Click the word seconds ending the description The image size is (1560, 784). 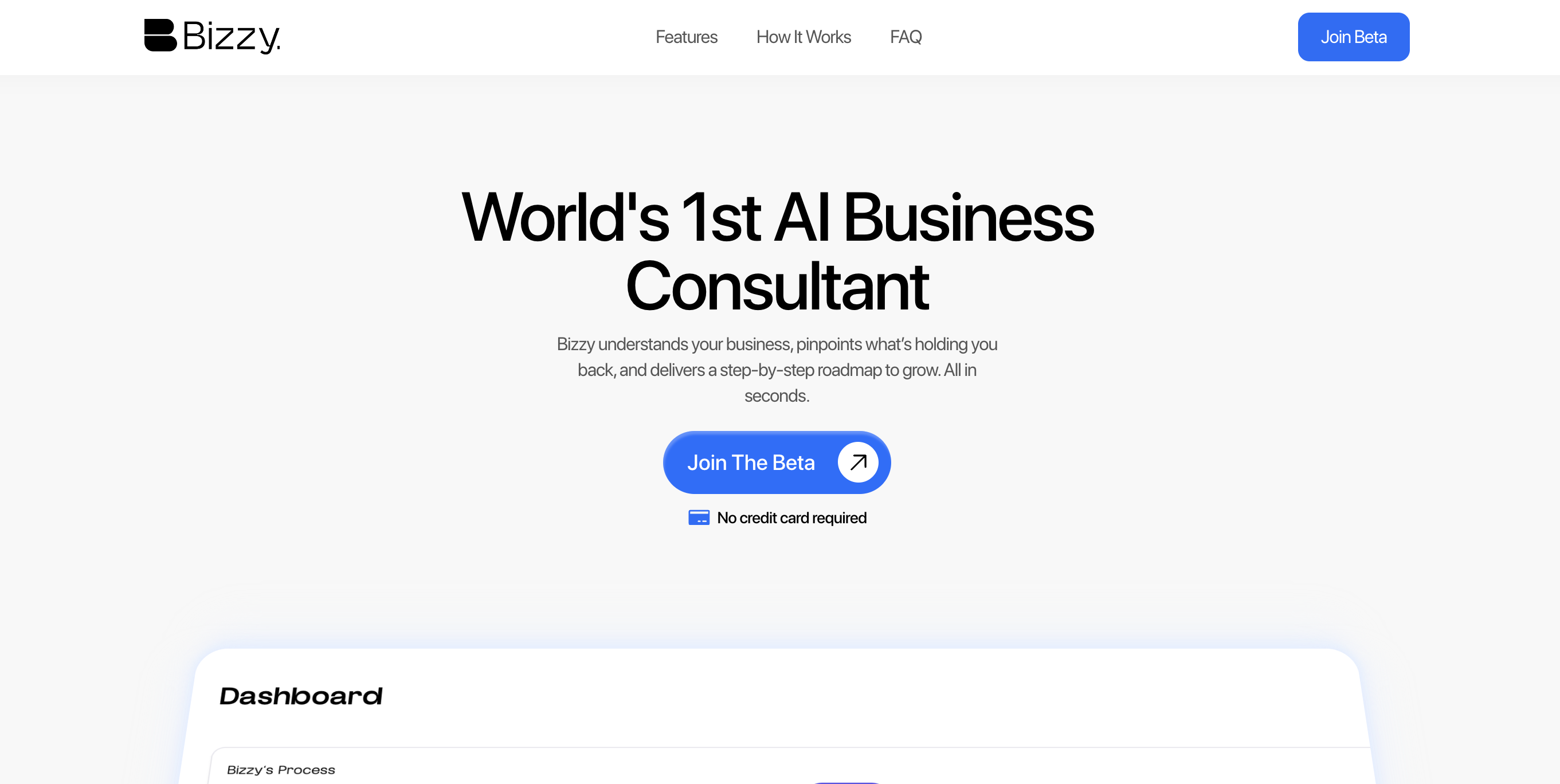point(777,396)
